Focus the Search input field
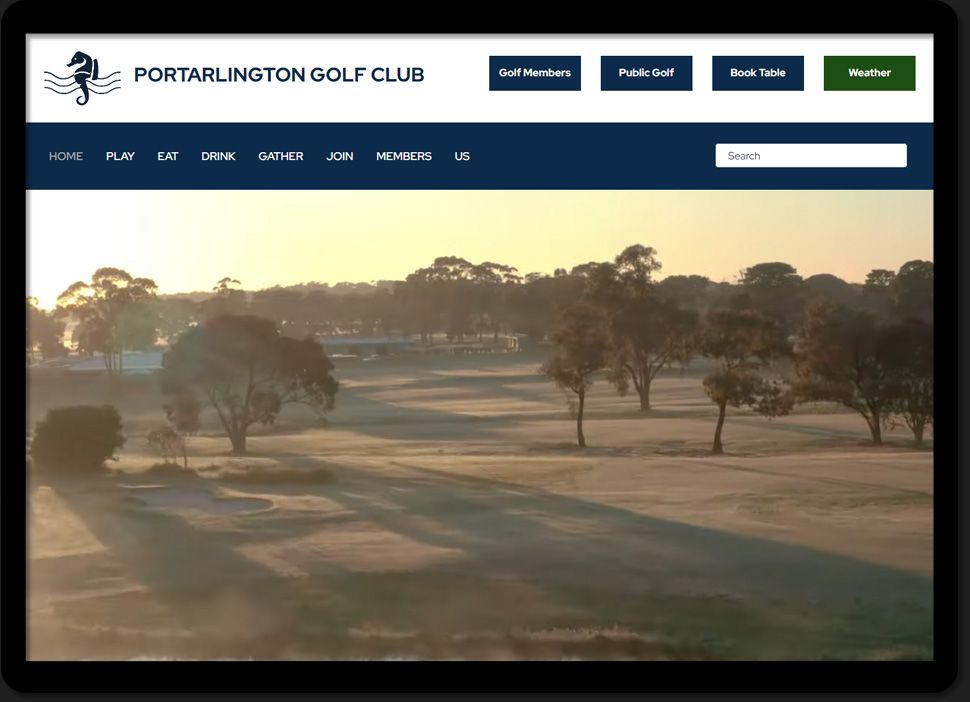 pos(810,156)
